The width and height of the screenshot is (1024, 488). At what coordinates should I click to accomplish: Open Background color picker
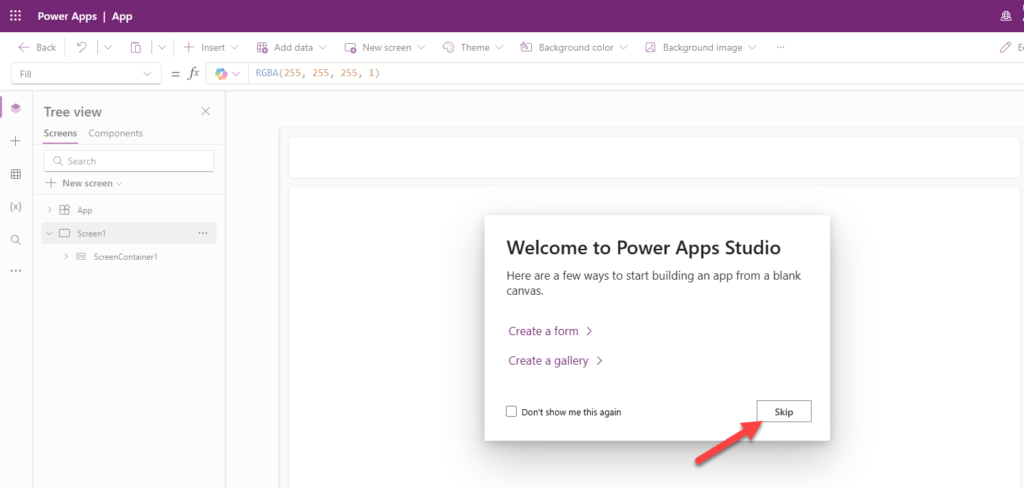click(573, 48)
